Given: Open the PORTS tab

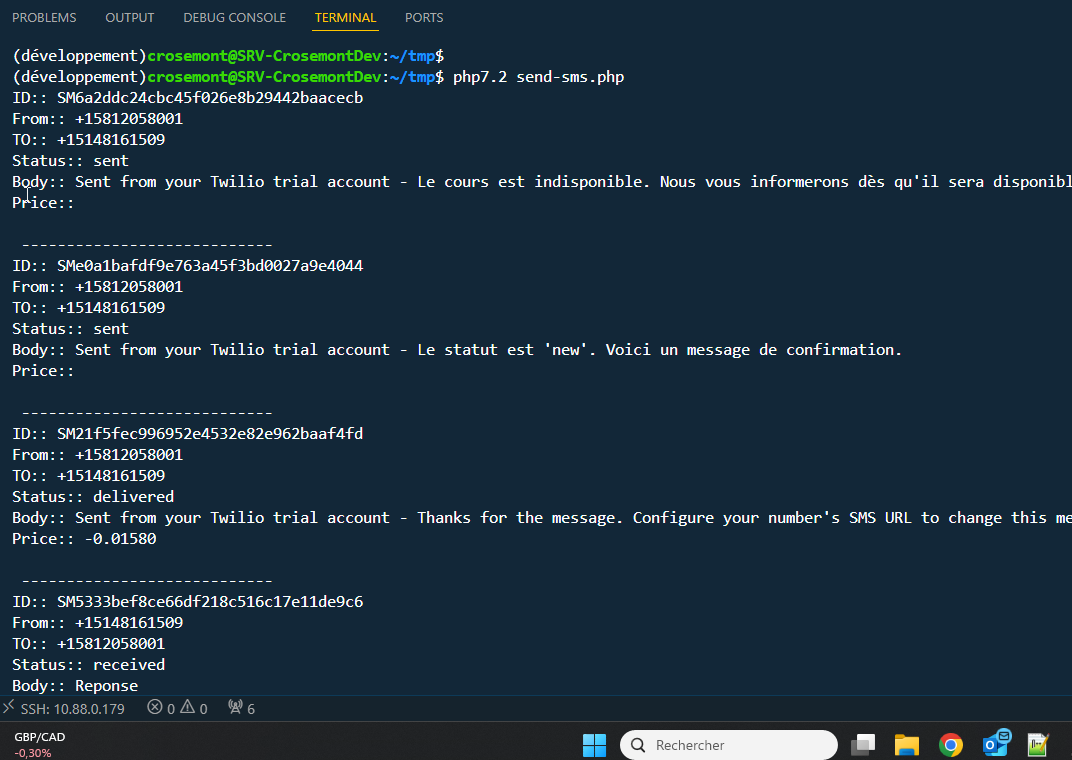Looking at the screenshot, I should click(424, 18).
